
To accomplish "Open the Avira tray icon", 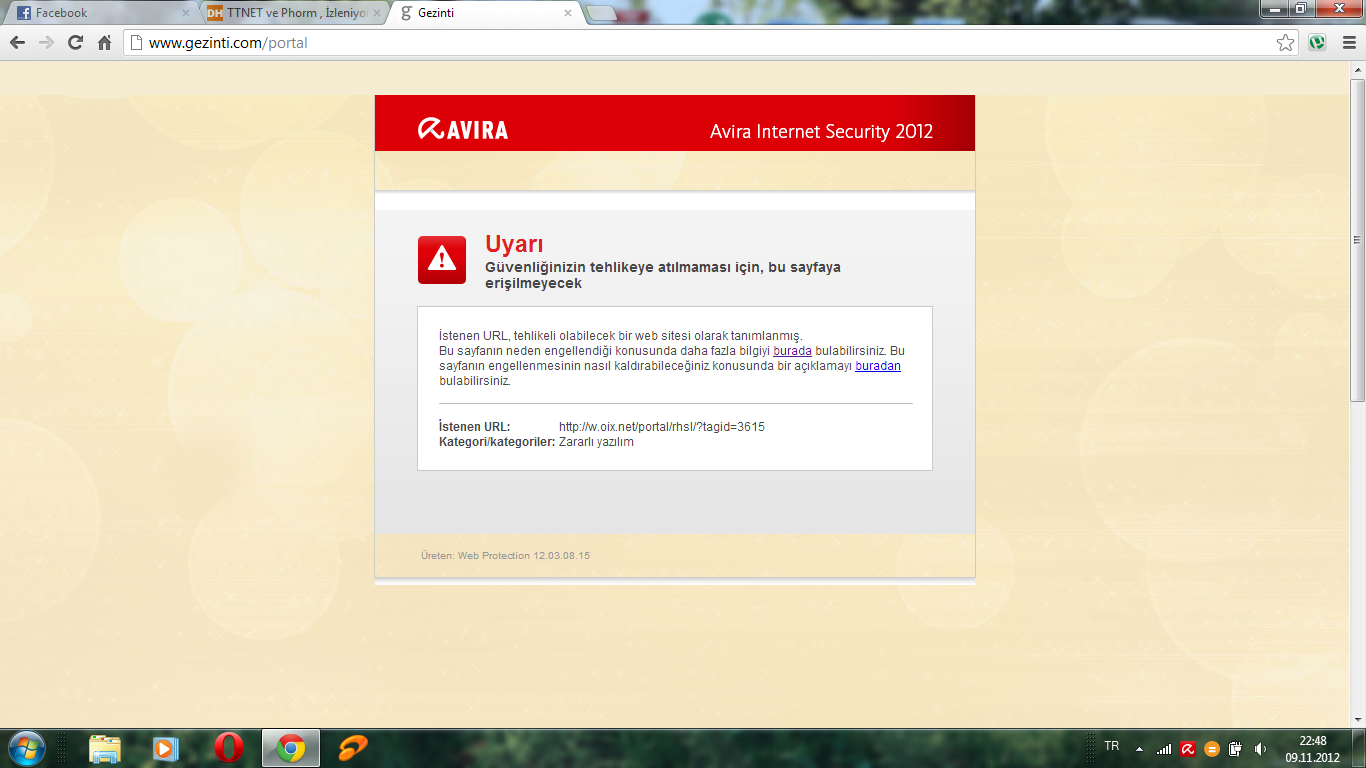I will coord(1188,749).
